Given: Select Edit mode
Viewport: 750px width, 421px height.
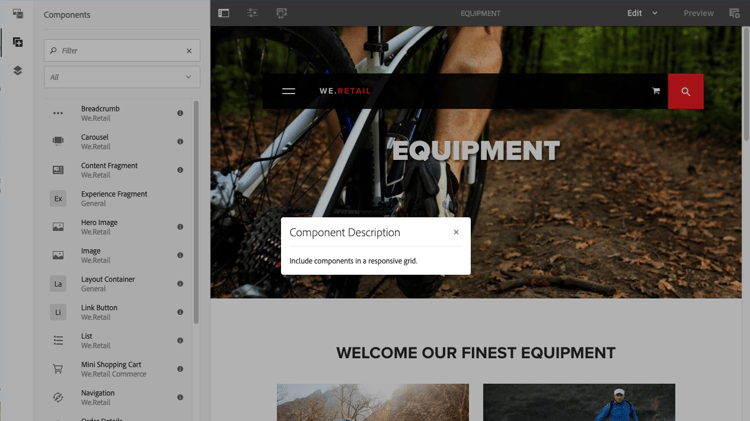Looking at the screenshot, I should tap(635, 13).
